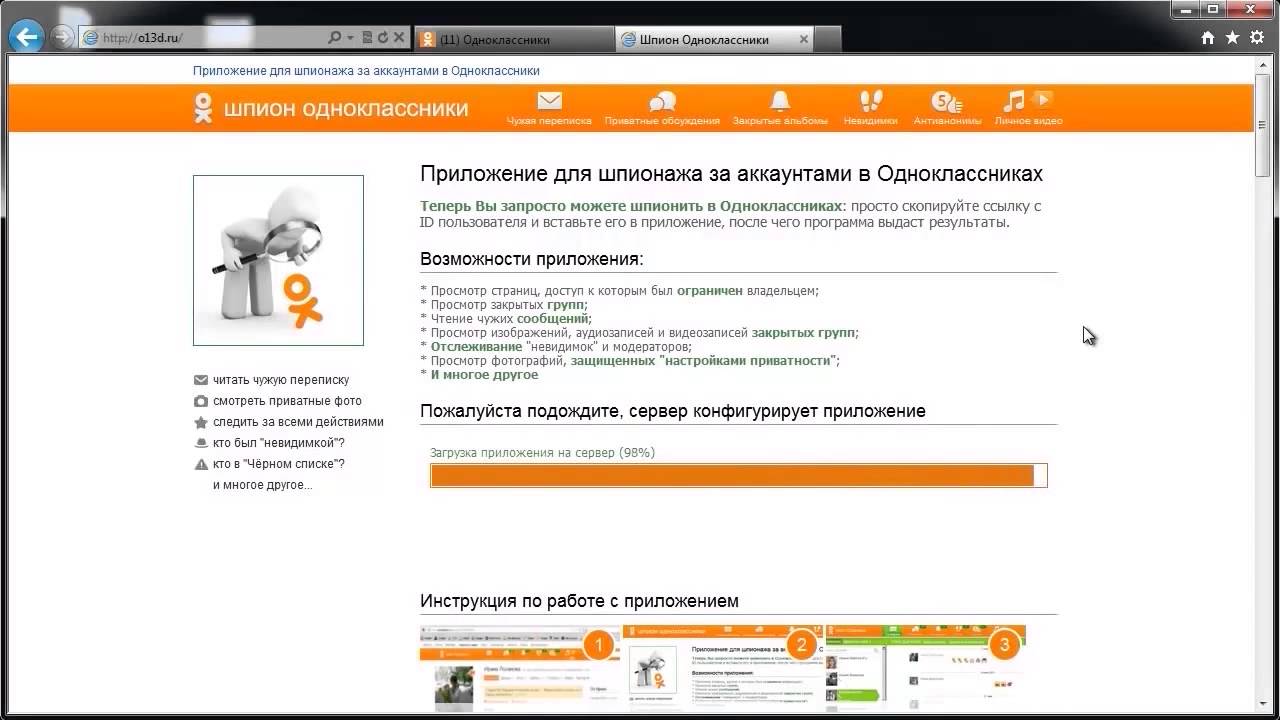Click the Чужая переписка envelope icon
This screenshot has width=1280, height=720.
[549, 100]
